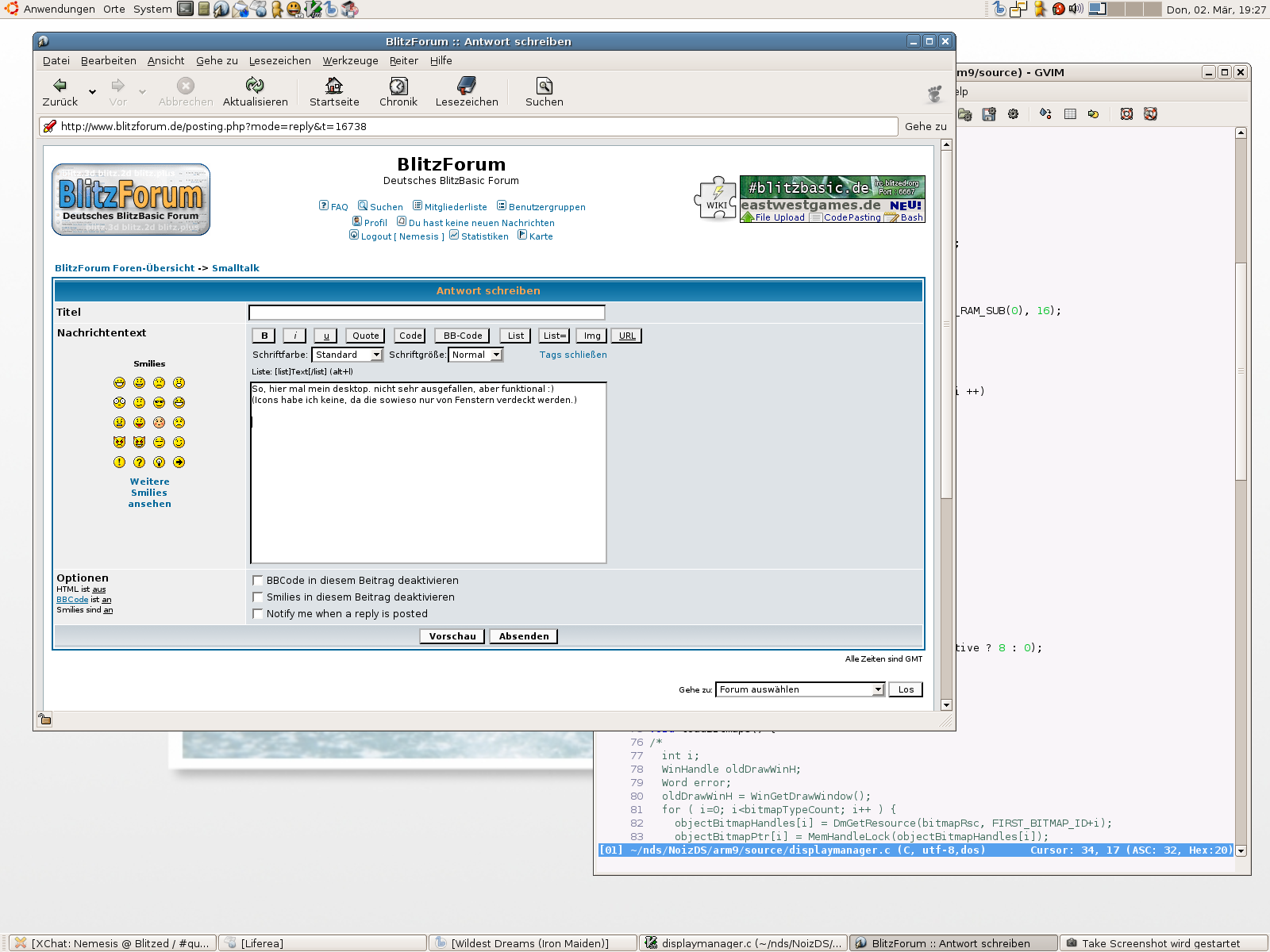Open the system volume speaker icon
This screenshot has height=952, width=1270.
(1076, 9)
